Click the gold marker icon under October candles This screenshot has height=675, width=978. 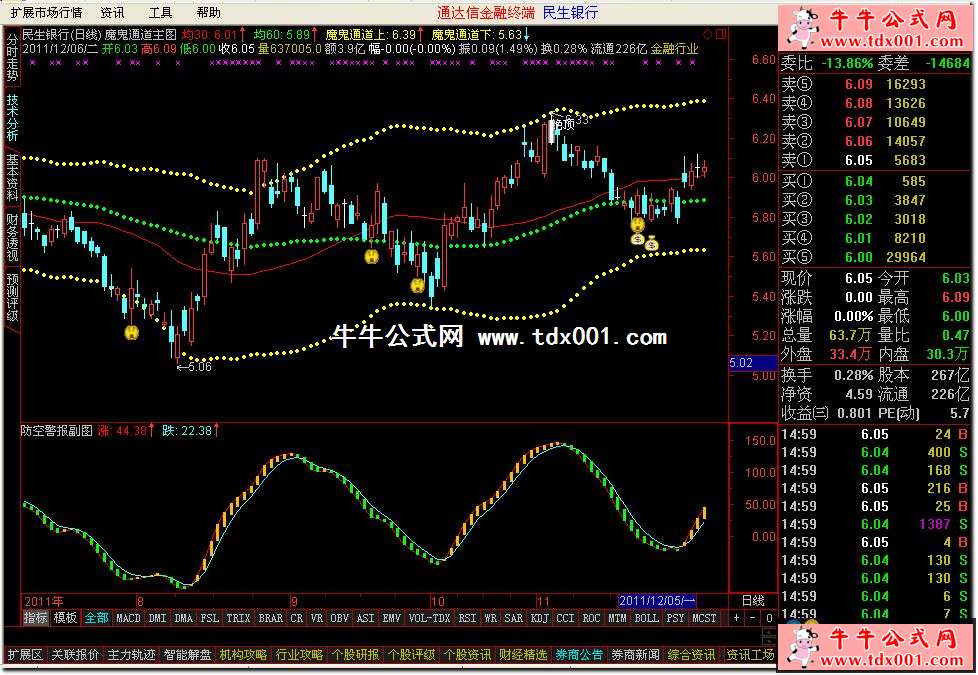(x=417, y=286)
